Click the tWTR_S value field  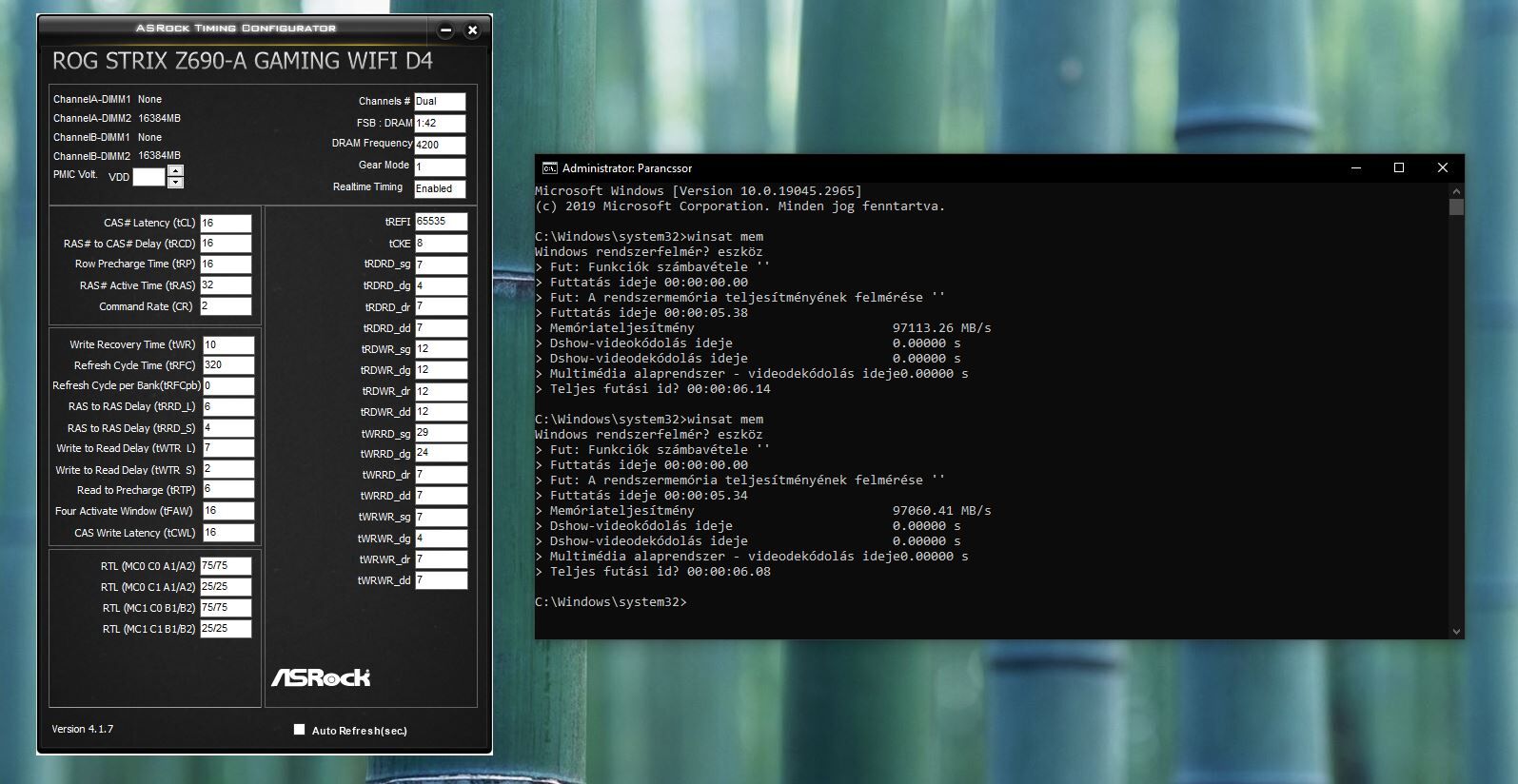[x=228, y=469]
